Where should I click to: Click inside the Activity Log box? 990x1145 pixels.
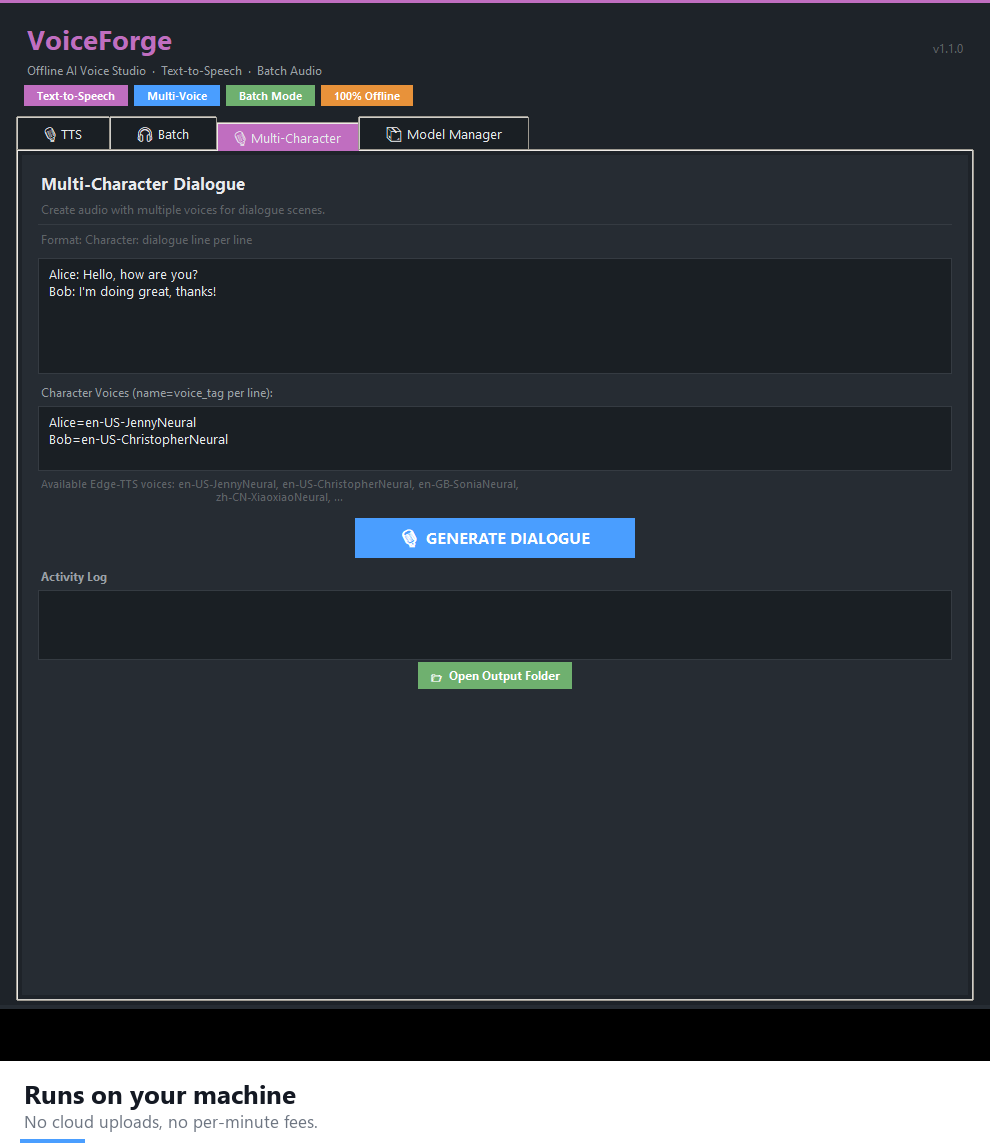coord(494,625)
